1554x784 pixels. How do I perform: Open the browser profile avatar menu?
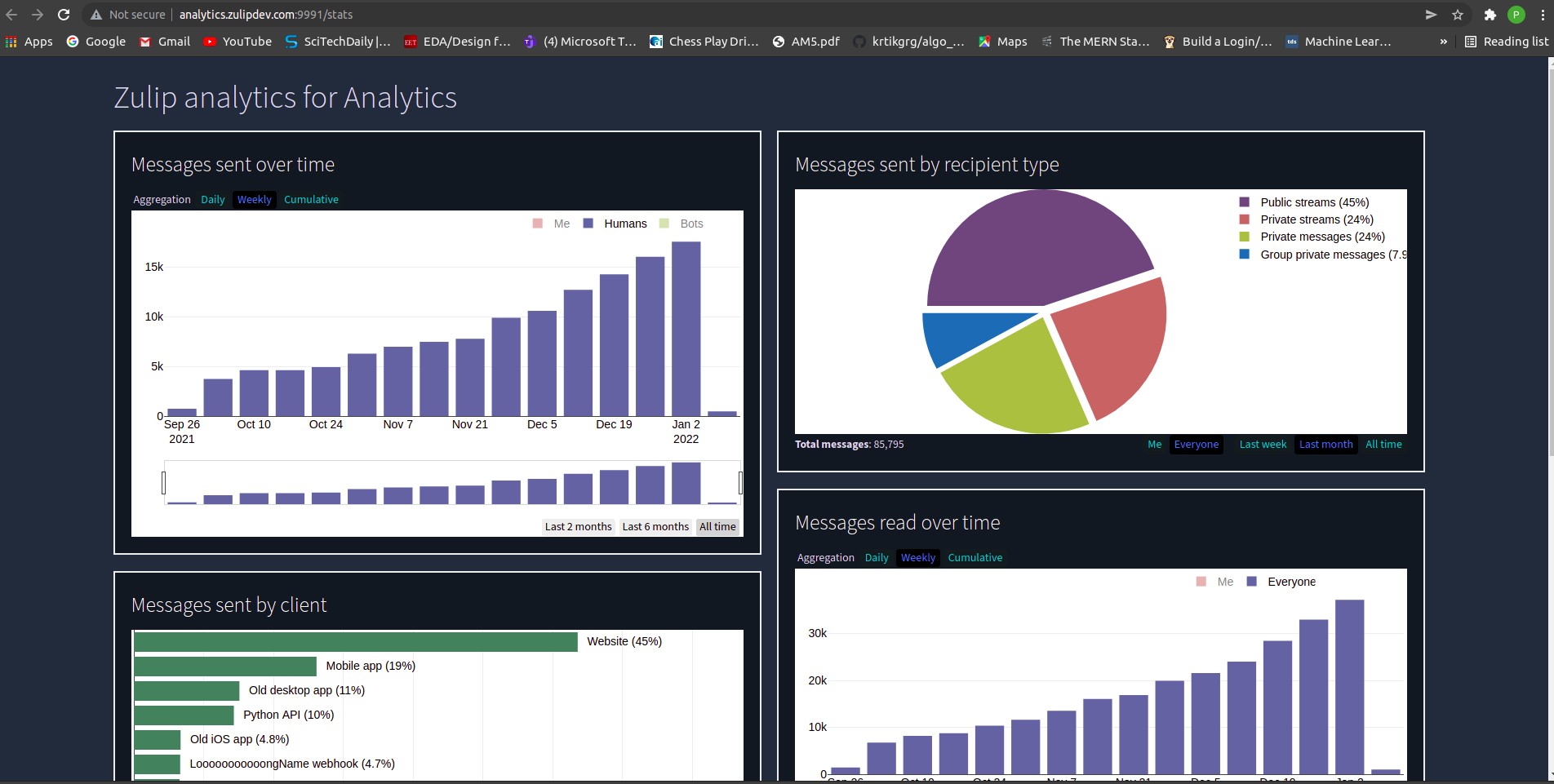[1517, 14]
